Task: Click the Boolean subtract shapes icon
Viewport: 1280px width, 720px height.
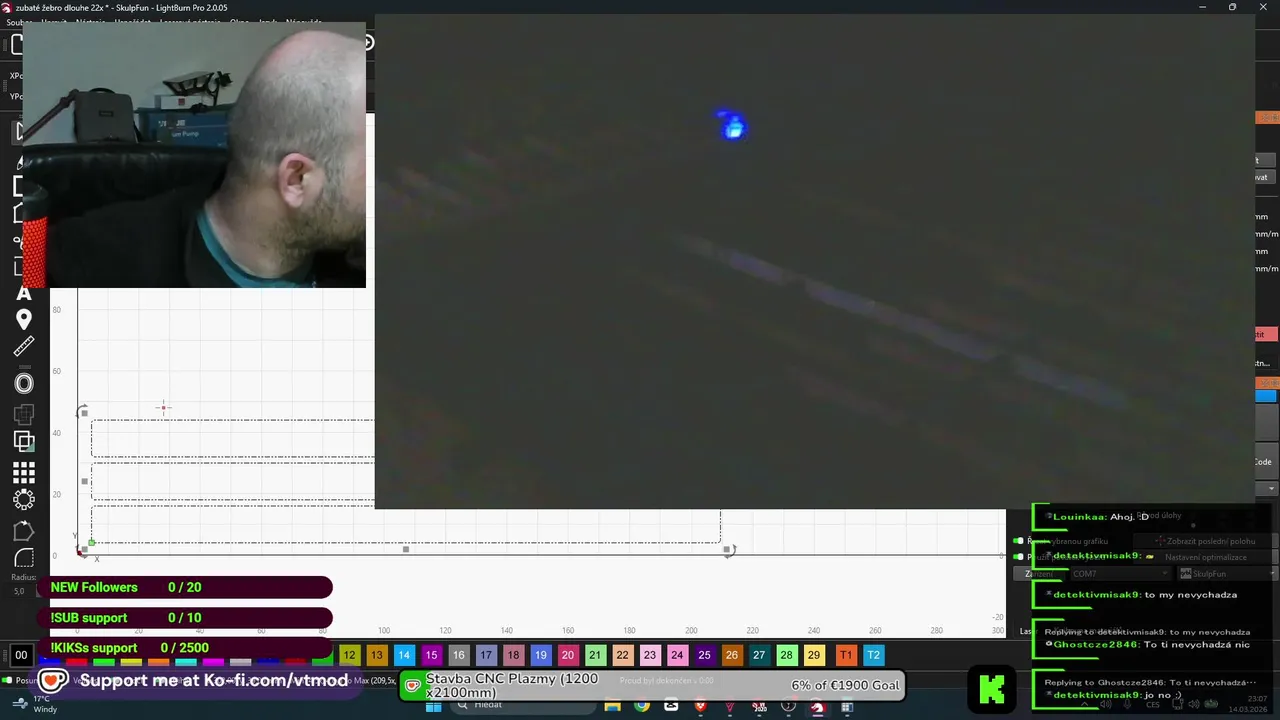Action: [x=24, y=441]
